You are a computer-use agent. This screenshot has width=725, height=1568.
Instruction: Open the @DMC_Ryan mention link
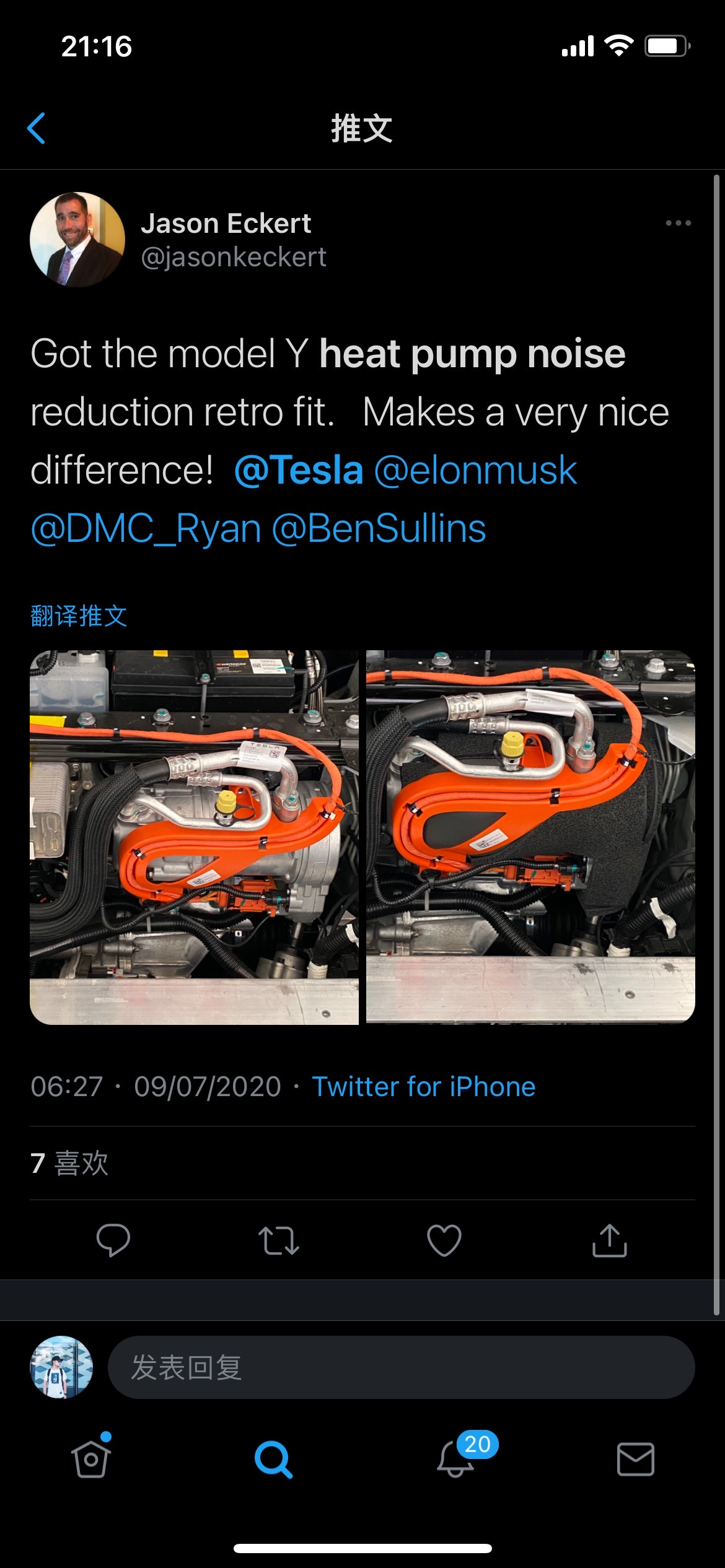(x=146, y=529)
